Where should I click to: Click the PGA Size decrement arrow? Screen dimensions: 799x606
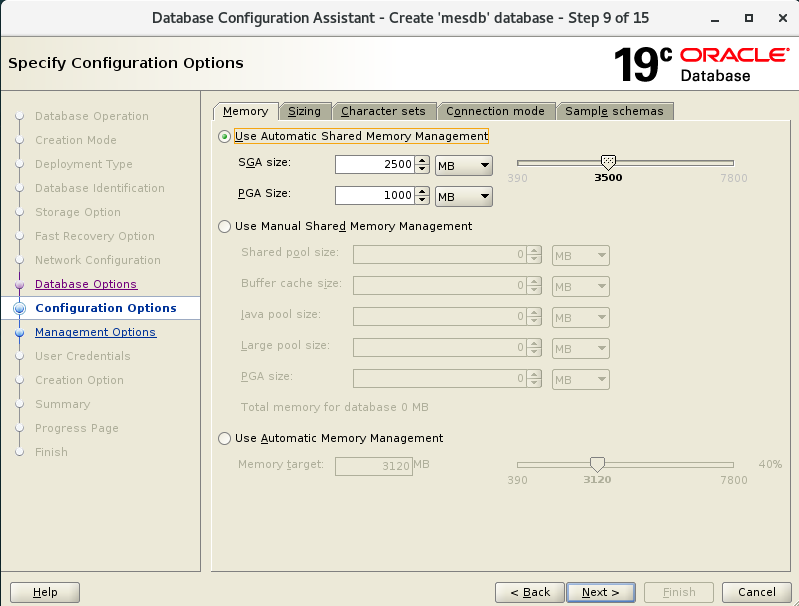coord(422,200)
